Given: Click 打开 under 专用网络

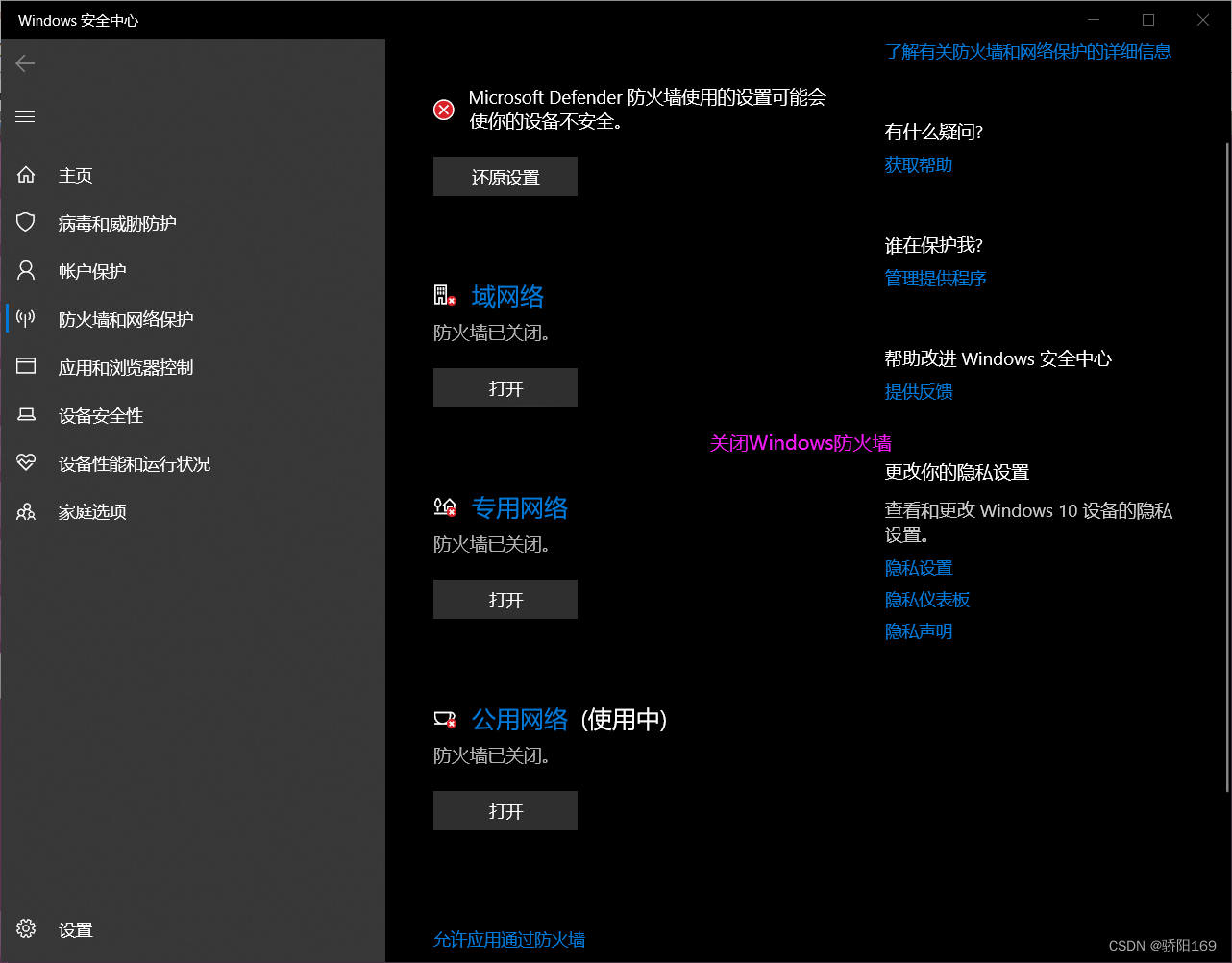Looking at the screenshot, I should pyautogui.click(x=505, y=600).
